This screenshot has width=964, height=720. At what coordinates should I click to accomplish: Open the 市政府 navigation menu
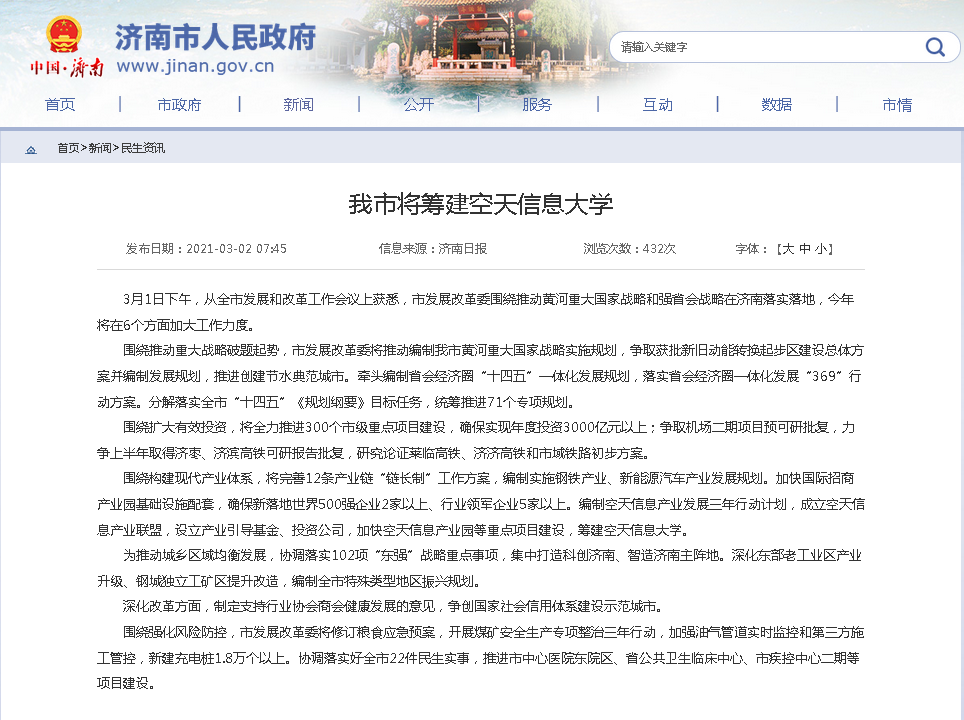(x=179, y=105)
